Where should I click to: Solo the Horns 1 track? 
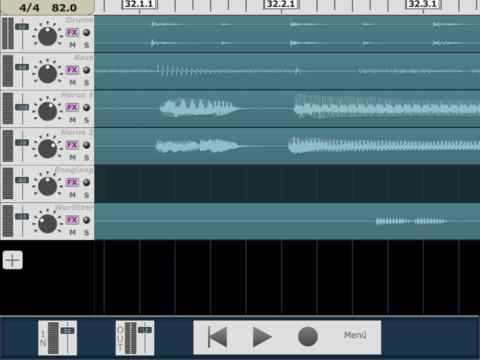(87, 120)
